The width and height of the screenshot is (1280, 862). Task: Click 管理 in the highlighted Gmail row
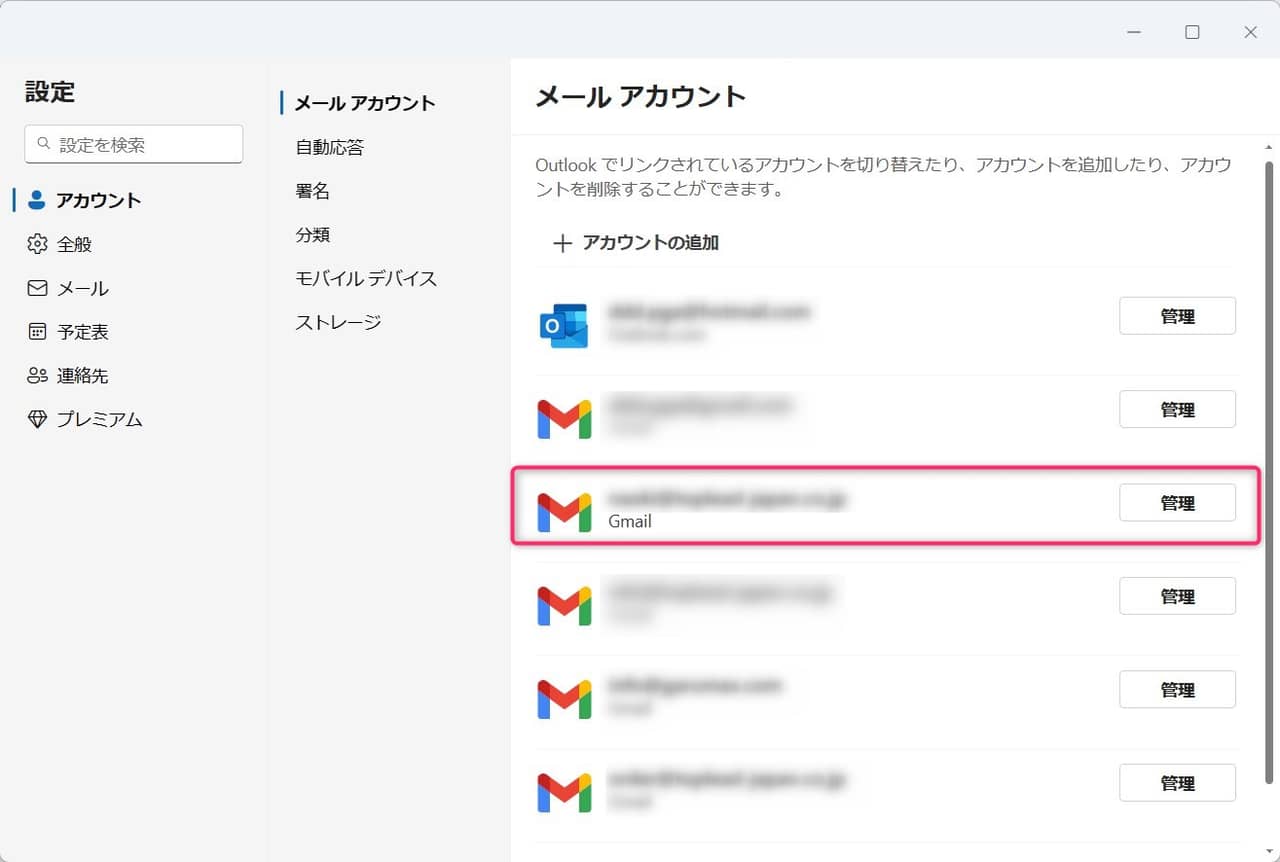tap(1177, 503)
